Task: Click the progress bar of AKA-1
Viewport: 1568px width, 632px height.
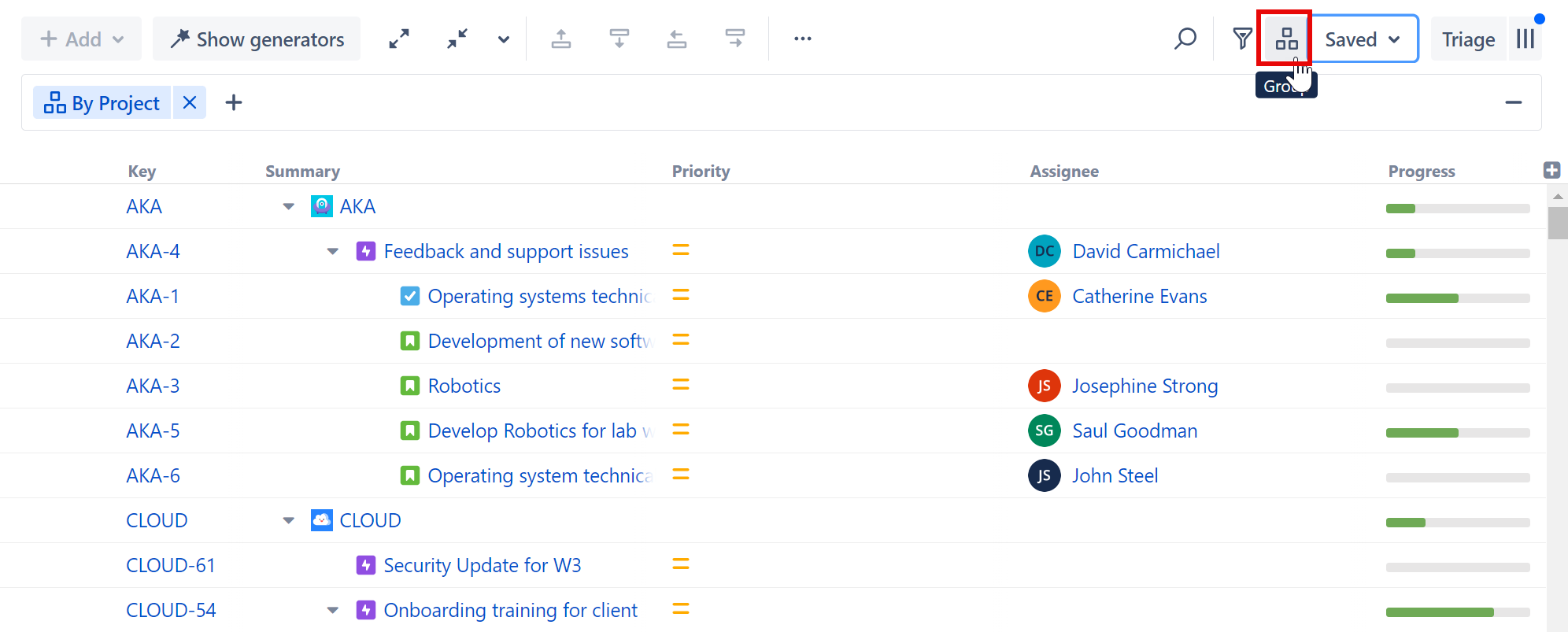Action: coord(1457,298)
